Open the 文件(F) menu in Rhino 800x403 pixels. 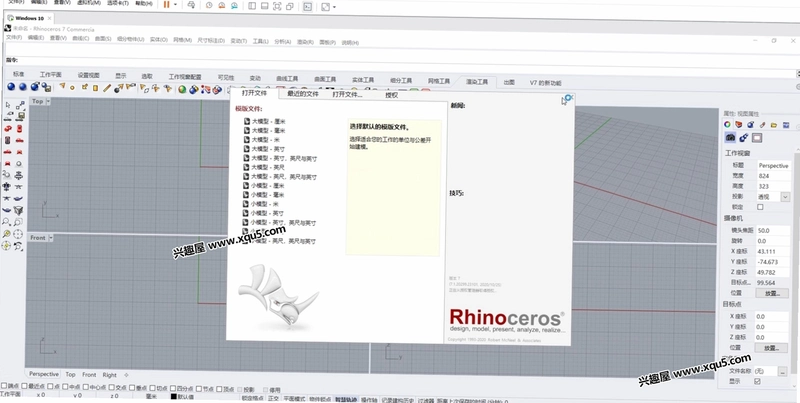(x=14, y=37)
